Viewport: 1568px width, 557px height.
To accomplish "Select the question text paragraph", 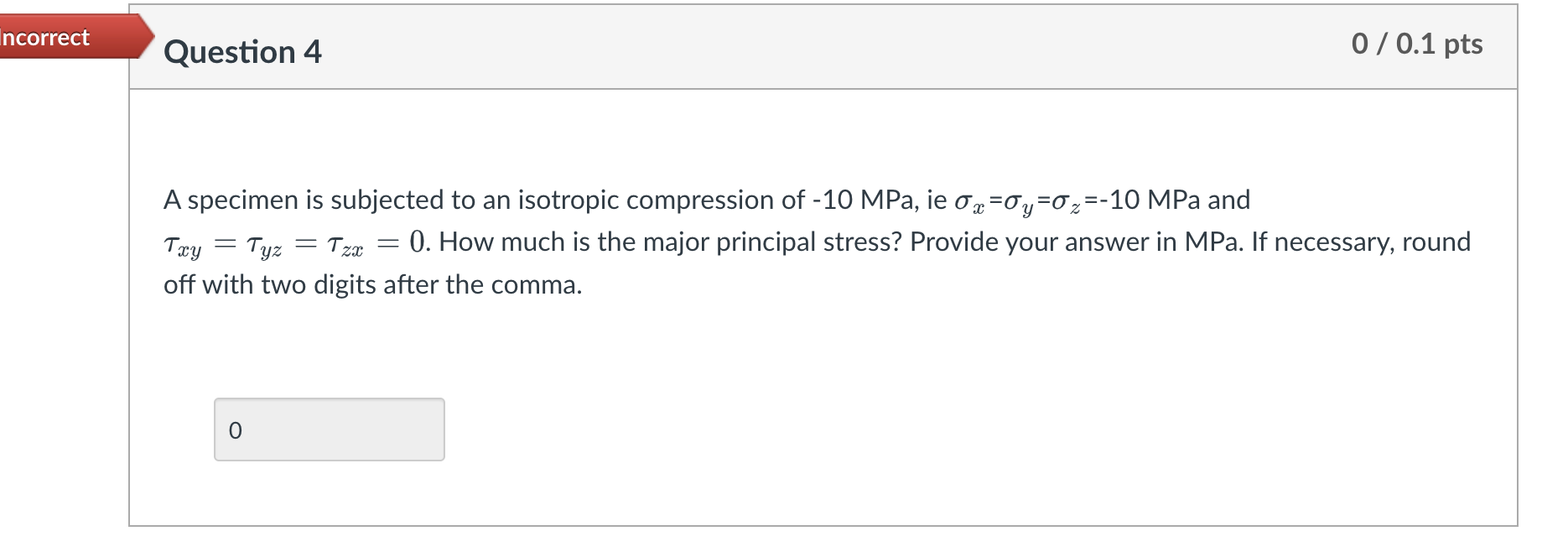I will tap(755, 242).
